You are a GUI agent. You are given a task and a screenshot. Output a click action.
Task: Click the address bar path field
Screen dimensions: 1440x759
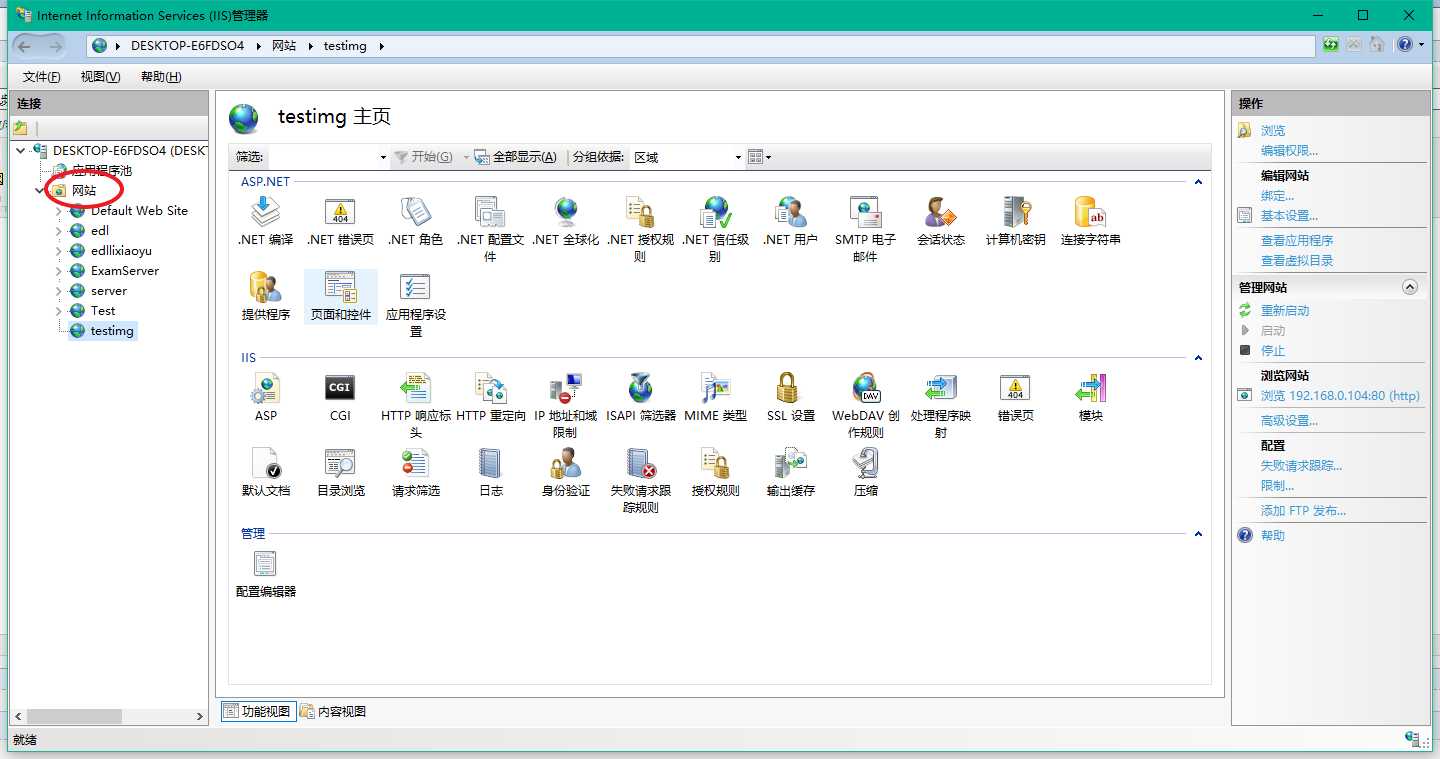pos(702,46)
